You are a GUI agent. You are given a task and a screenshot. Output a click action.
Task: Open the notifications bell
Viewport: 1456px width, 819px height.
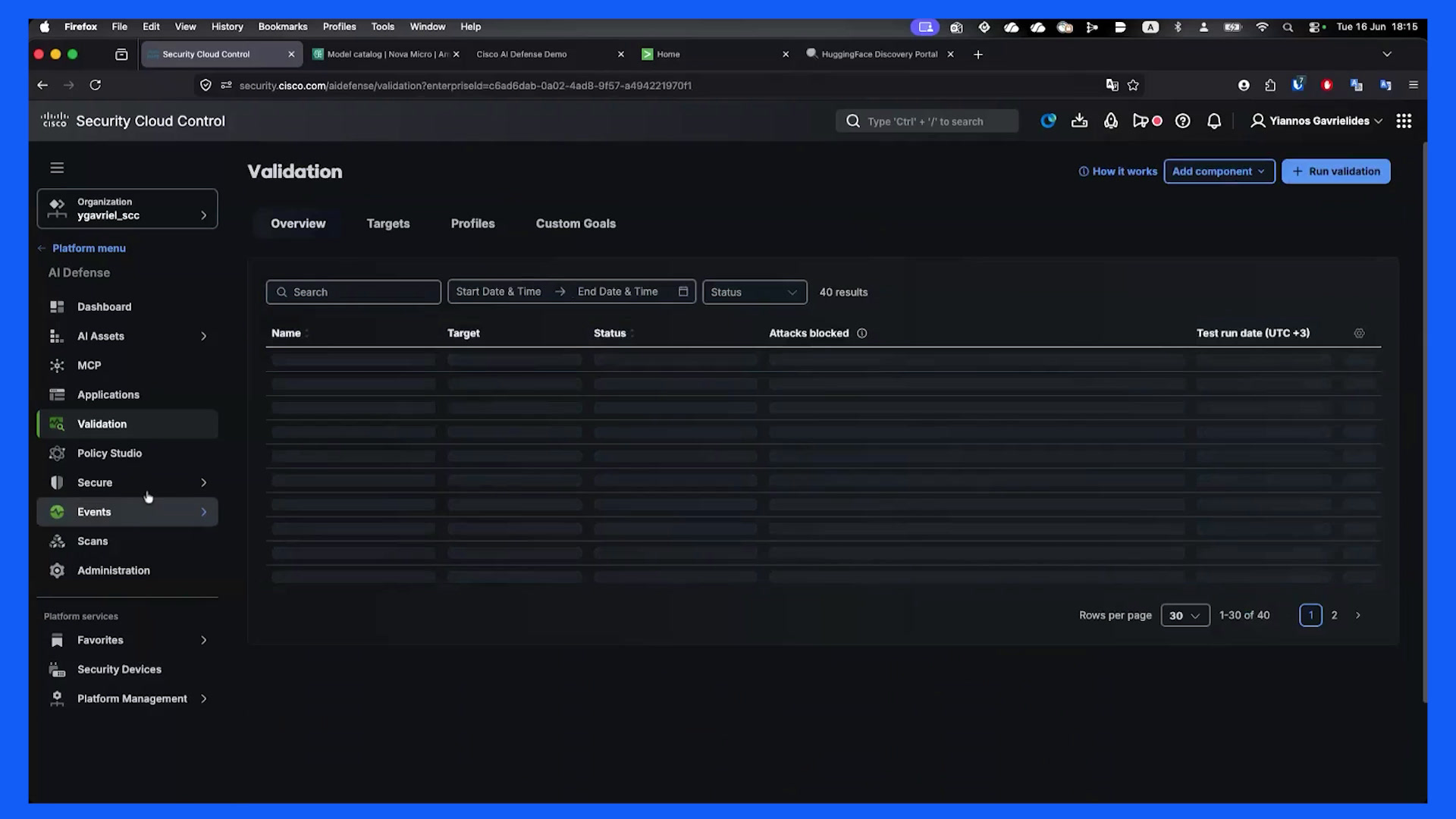[1214, 121]
